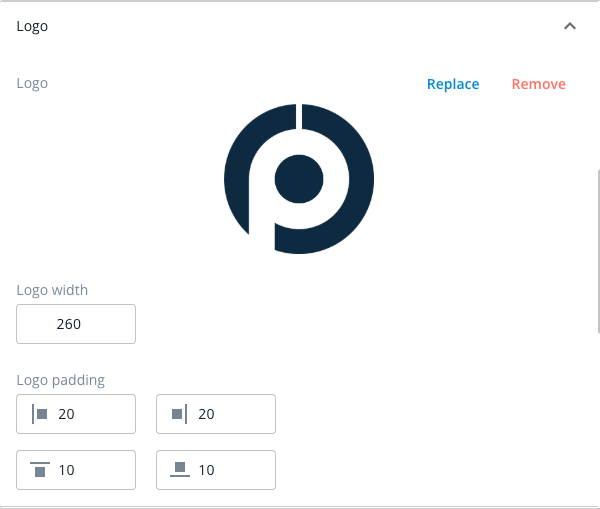Viewport: 600px width, 509px height.
Task: Click the Logo section header title
Action: 32,26
